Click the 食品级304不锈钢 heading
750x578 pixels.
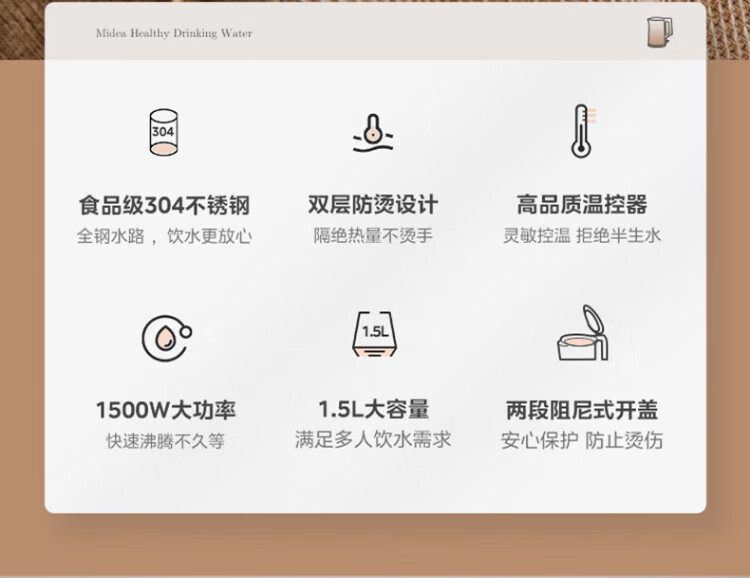click(164, 205)
